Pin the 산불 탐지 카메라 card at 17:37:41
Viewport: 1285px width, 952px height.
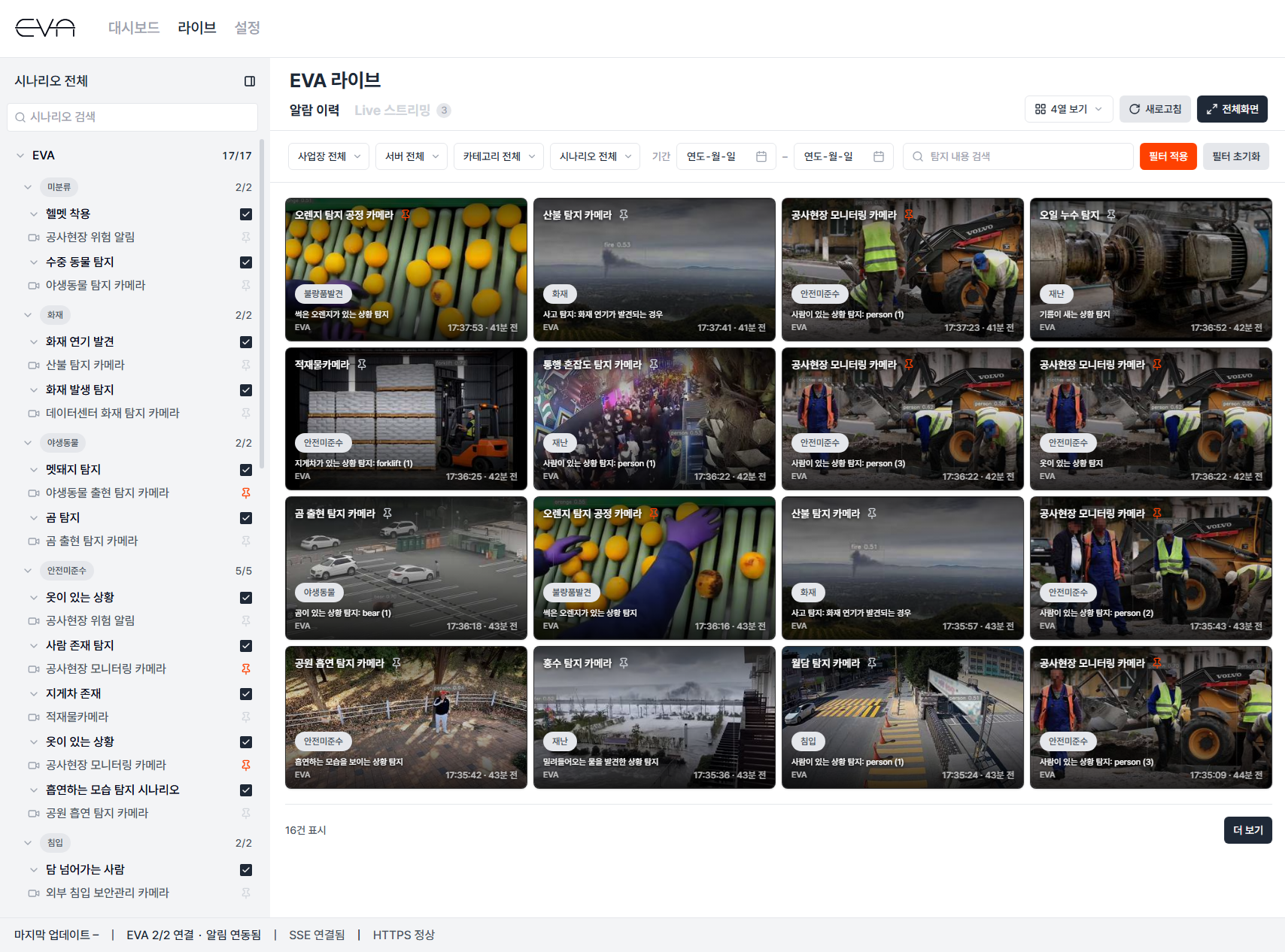tap(624, 215)
